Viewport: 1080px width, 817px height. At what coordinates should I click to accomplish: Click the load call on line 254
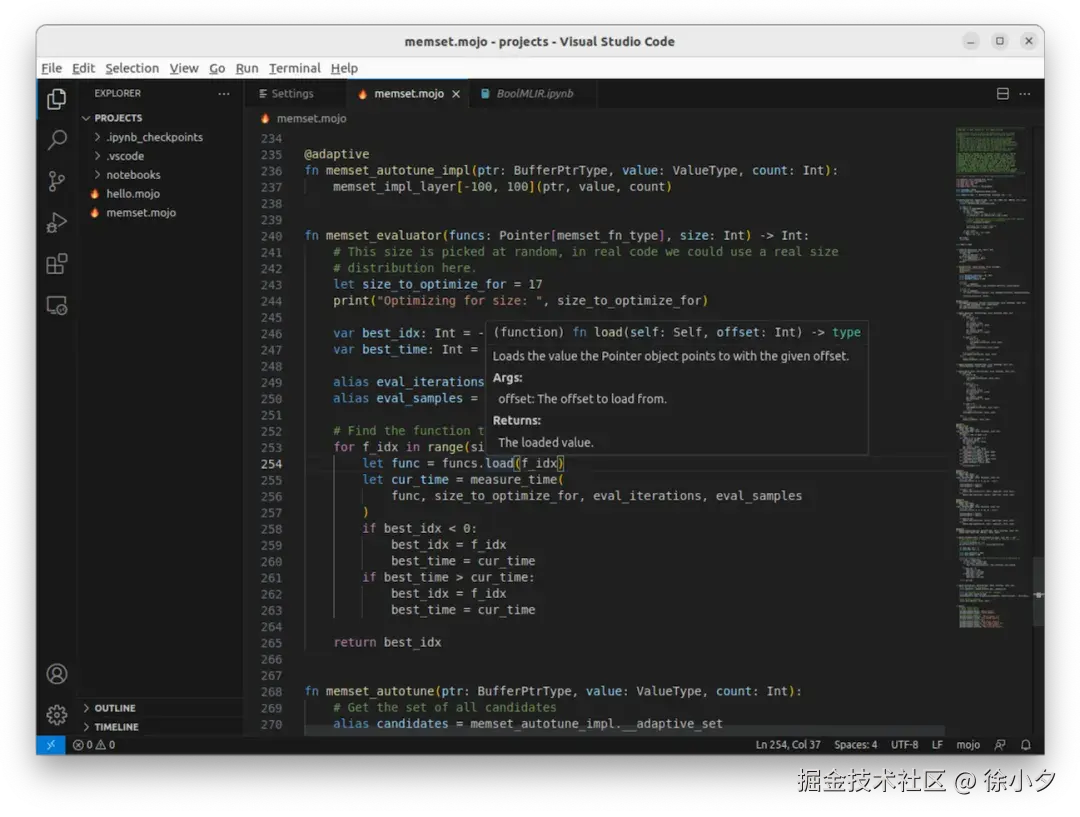(499, 464)
